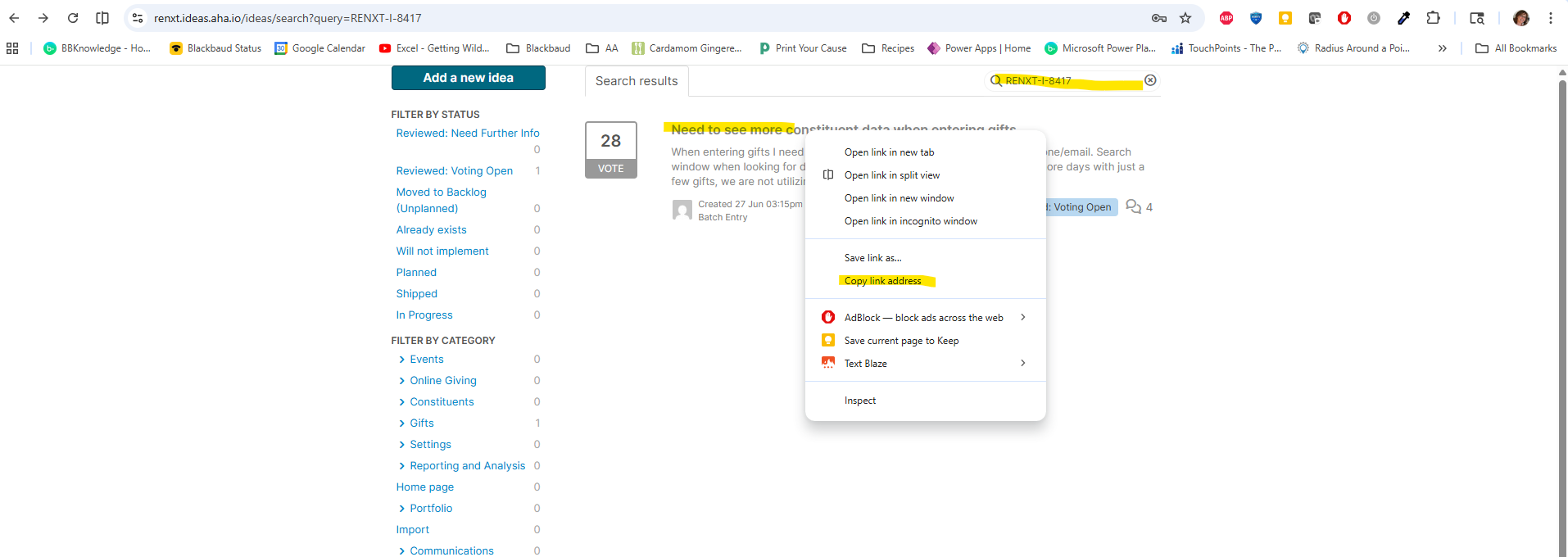This screenshot has height=557, width=1568.
Task: Choose Open link in new window
Action: 926,198
